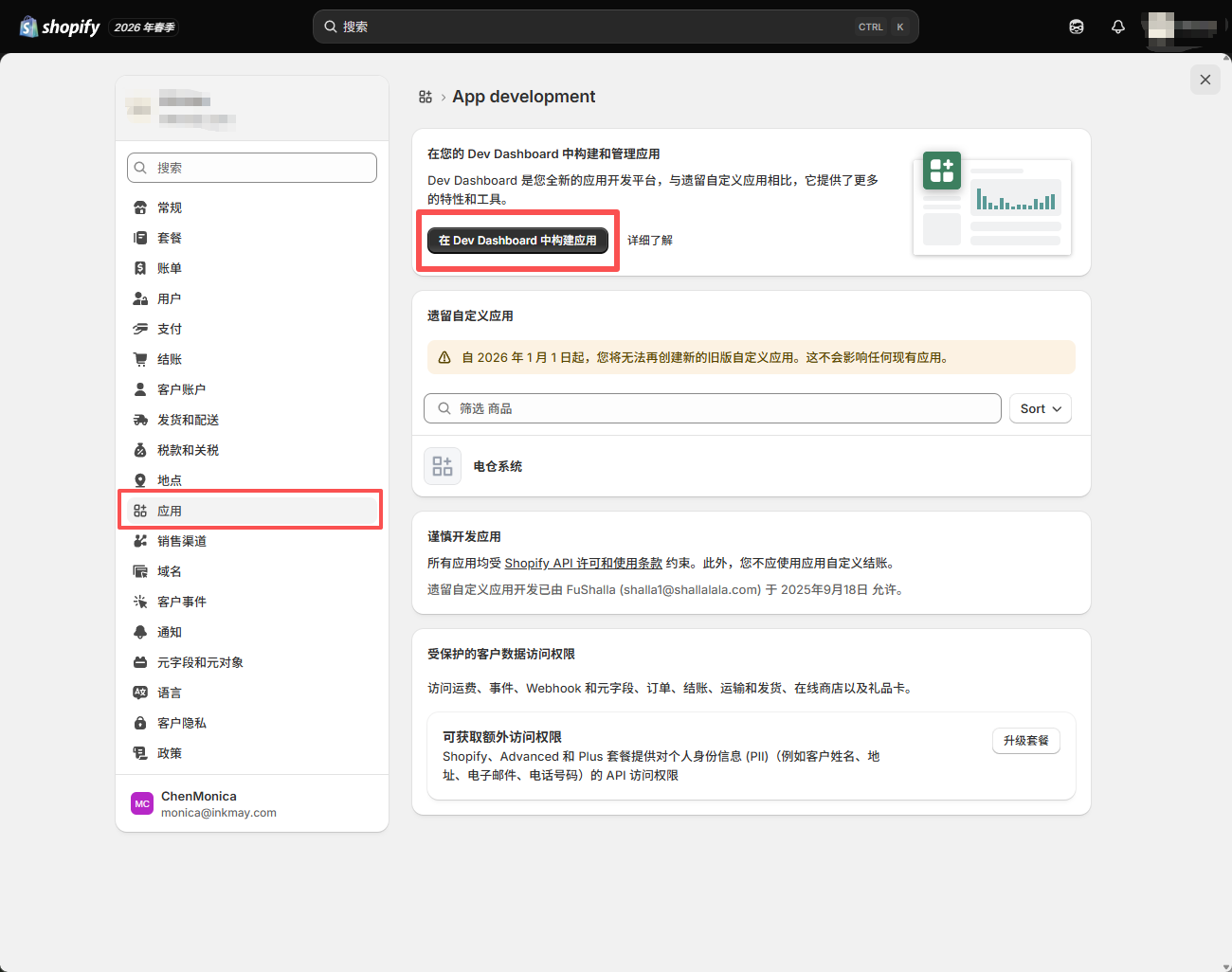Click the 客户账户 customer accounts icon
Image resolution: width=1232 pixels, height=972 pixels.
(x=140, y=389)
